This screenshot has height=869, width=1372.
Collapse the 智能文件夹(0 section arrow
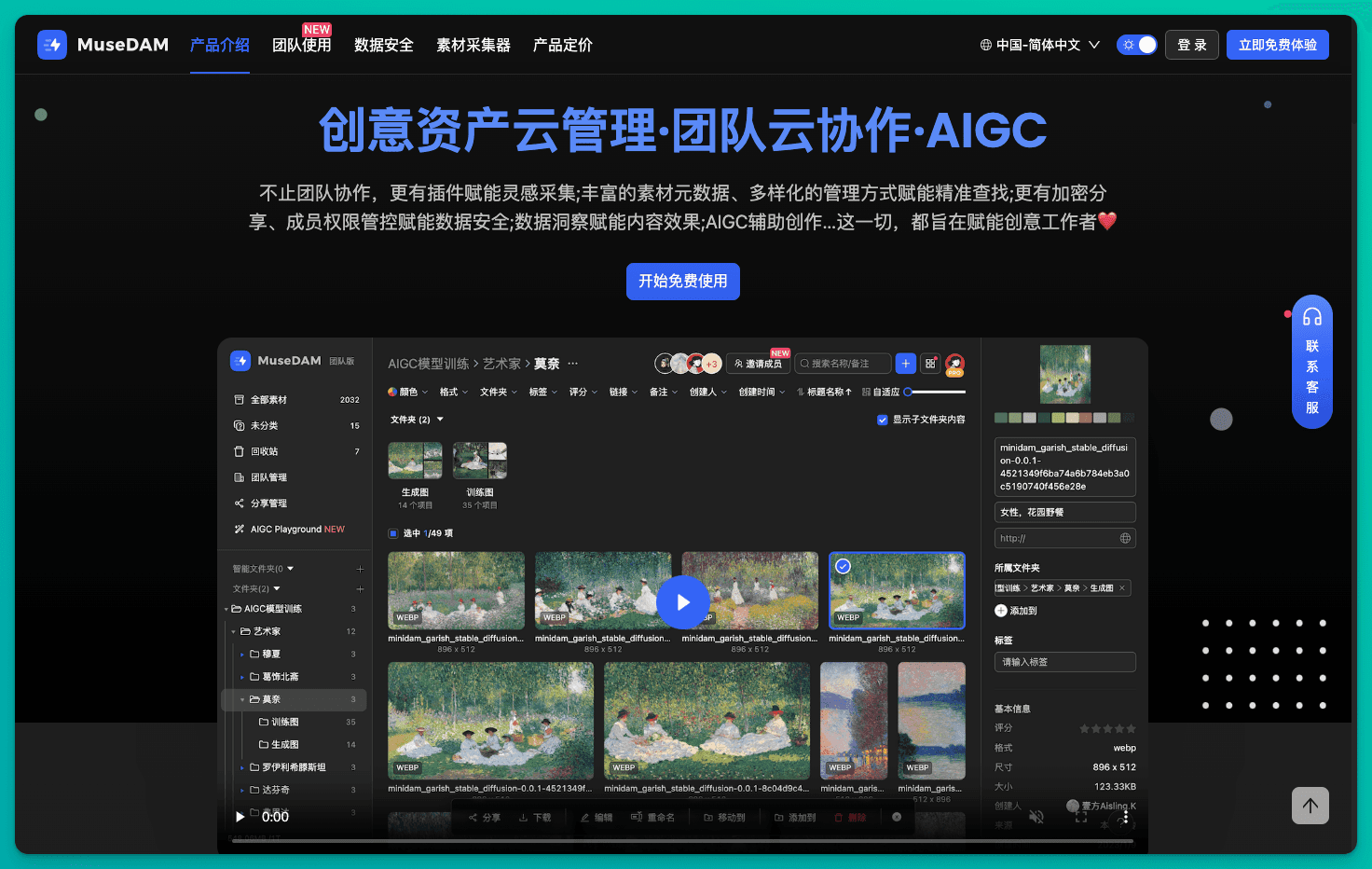[x=291, y=569]
